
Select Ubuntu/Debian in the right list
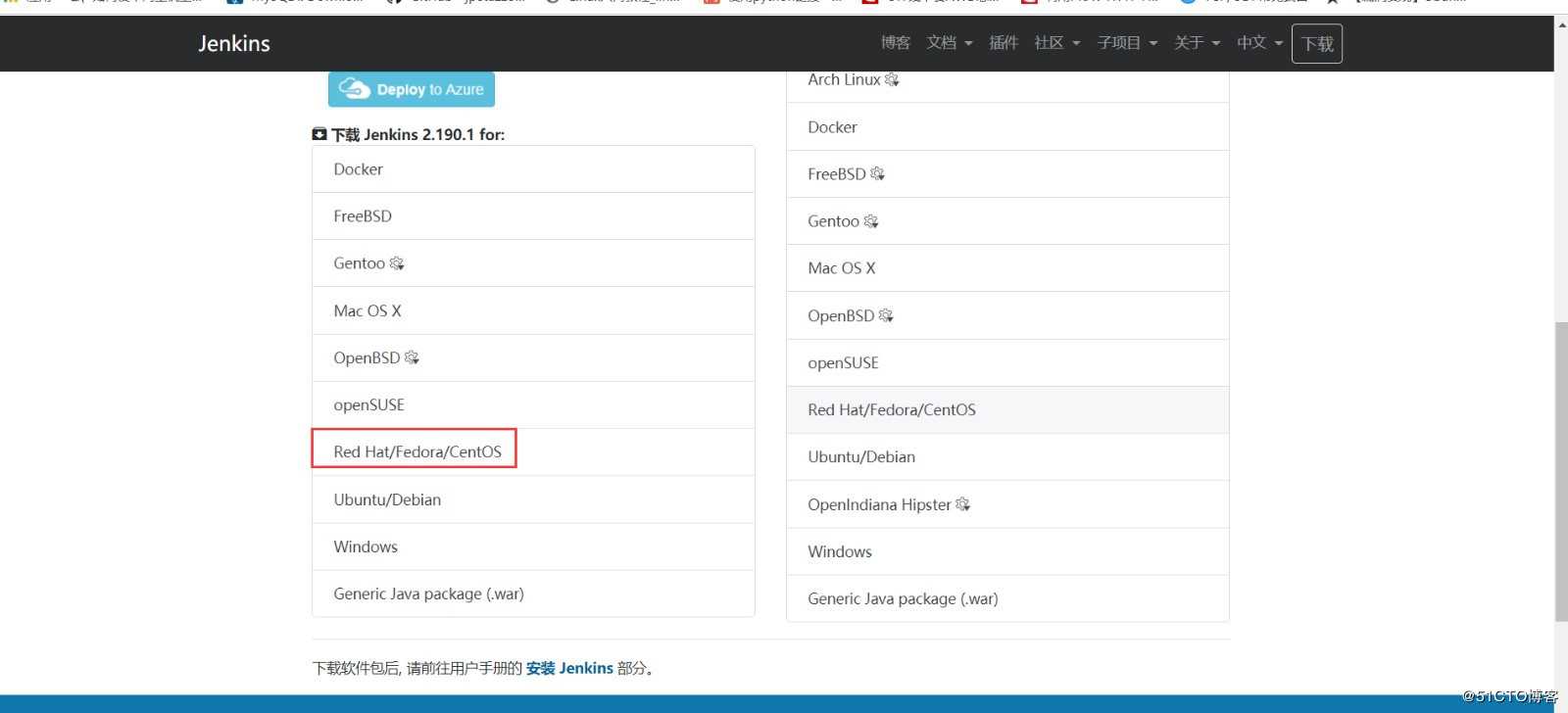[x=1007, y=456]
